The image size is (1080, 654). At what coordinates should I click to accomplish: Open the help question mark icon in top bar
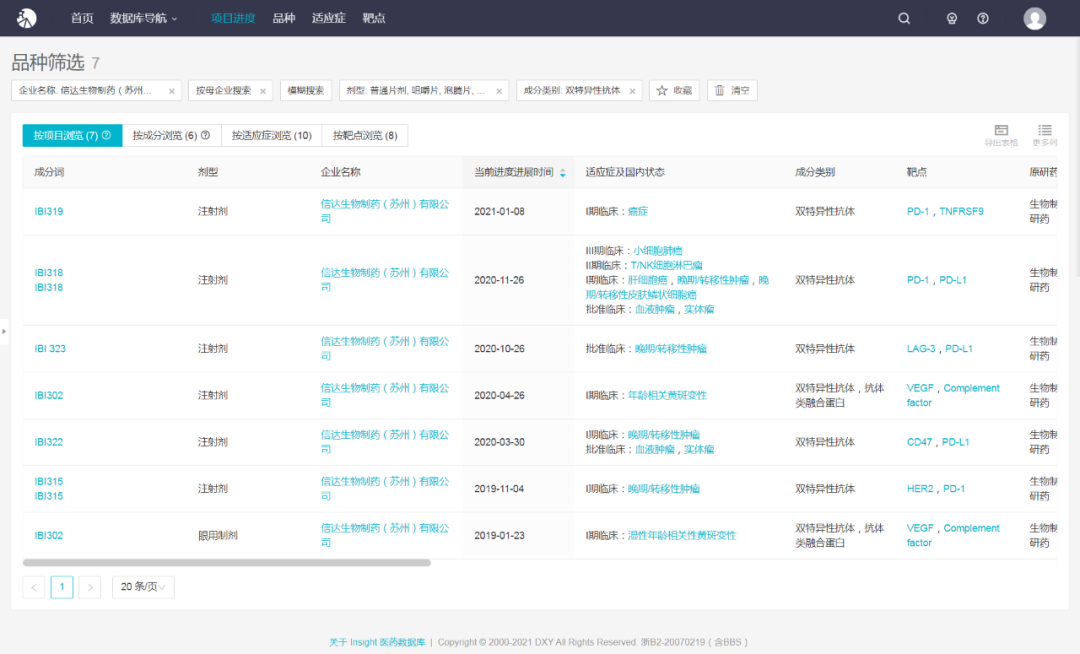pyautogui.click(x=983, y=19)
